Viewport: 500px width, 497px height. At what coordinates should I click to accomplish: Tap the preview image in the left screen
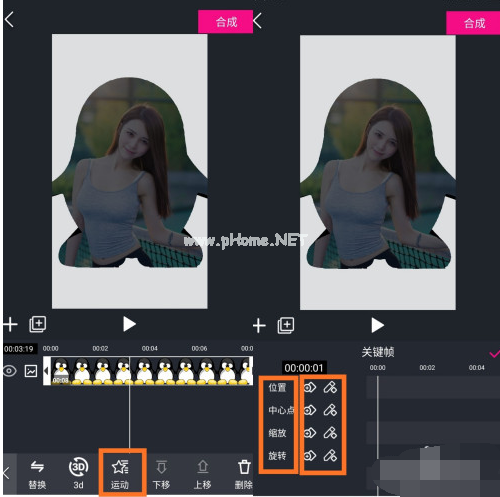point(130,171)
